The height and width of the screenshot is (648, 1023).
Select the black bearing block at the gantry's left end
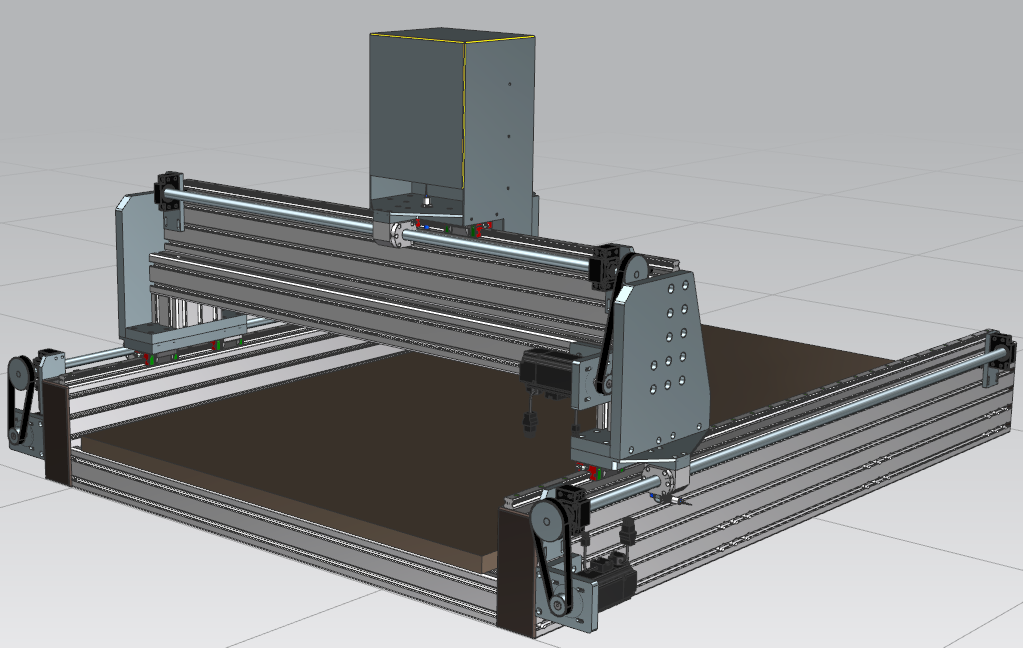[168, 190]
